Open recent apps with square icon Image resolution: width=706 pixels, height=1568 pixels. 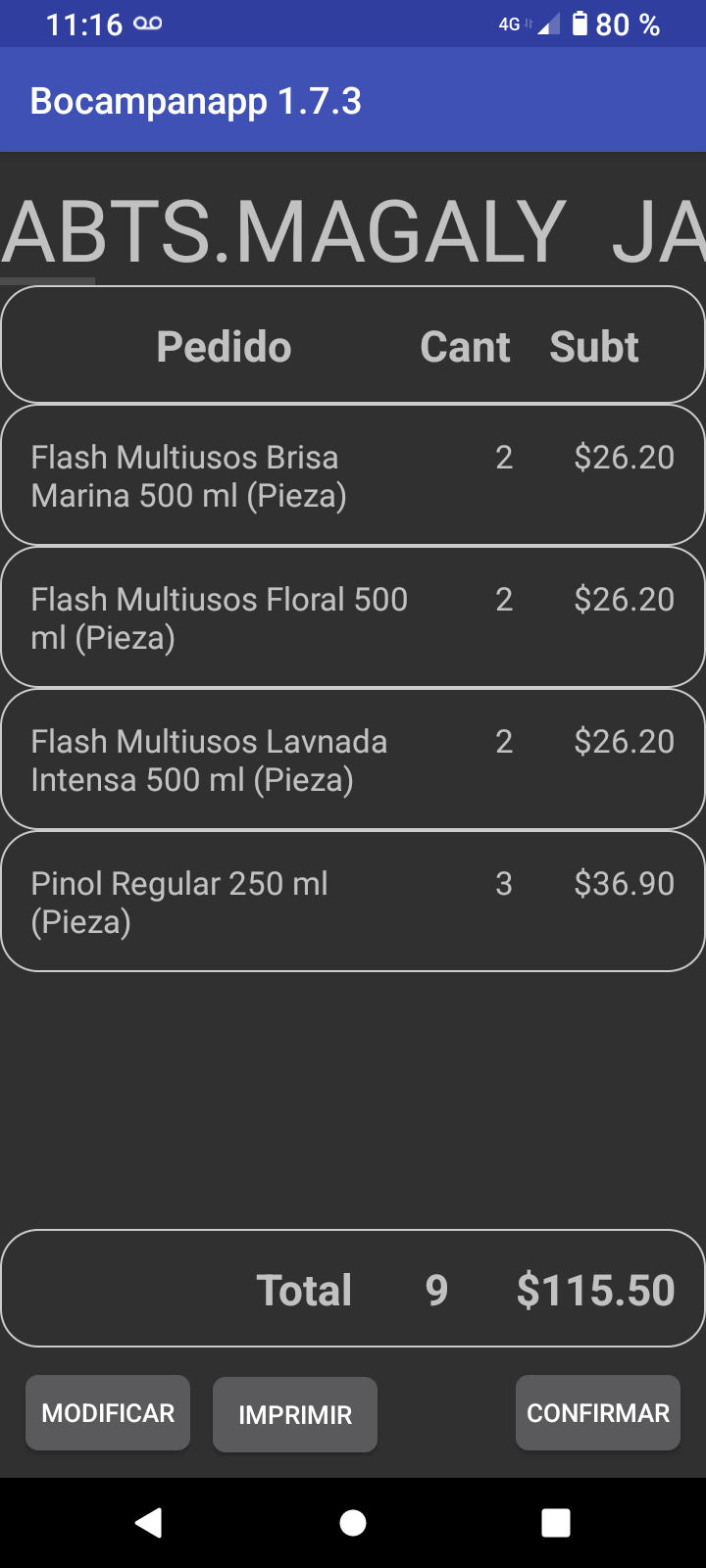coord(556,1522)
